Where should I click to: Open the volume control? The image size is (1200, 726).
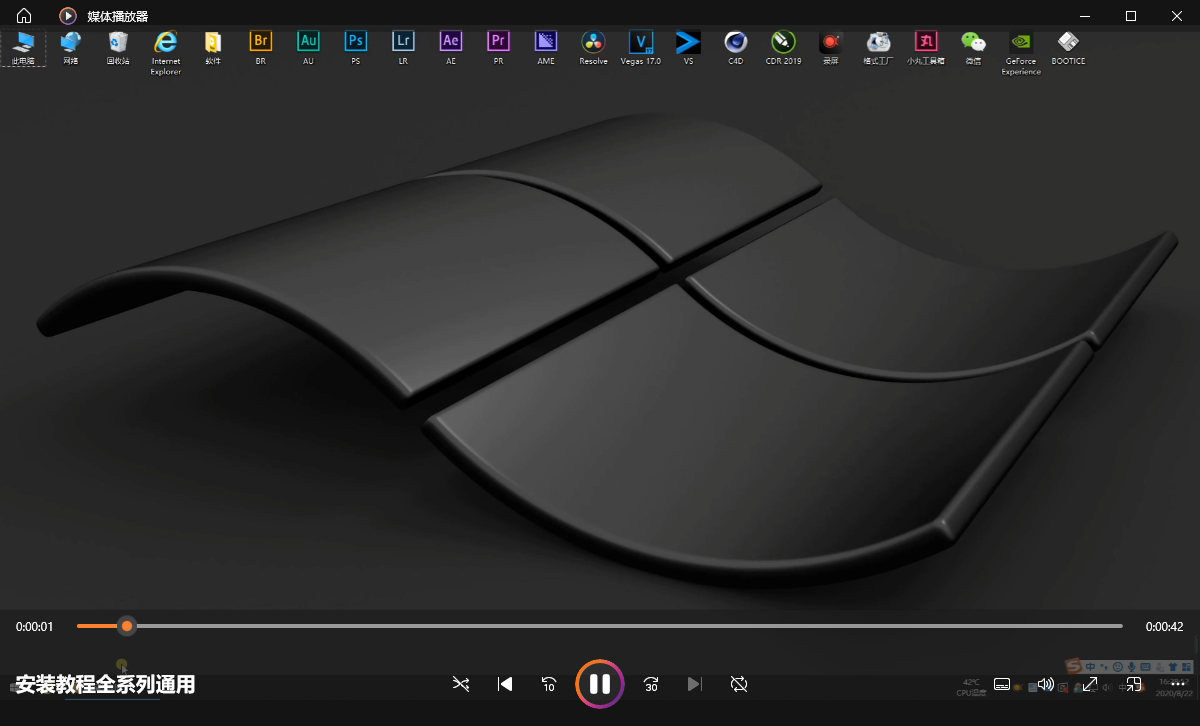tap(1046, 684)
